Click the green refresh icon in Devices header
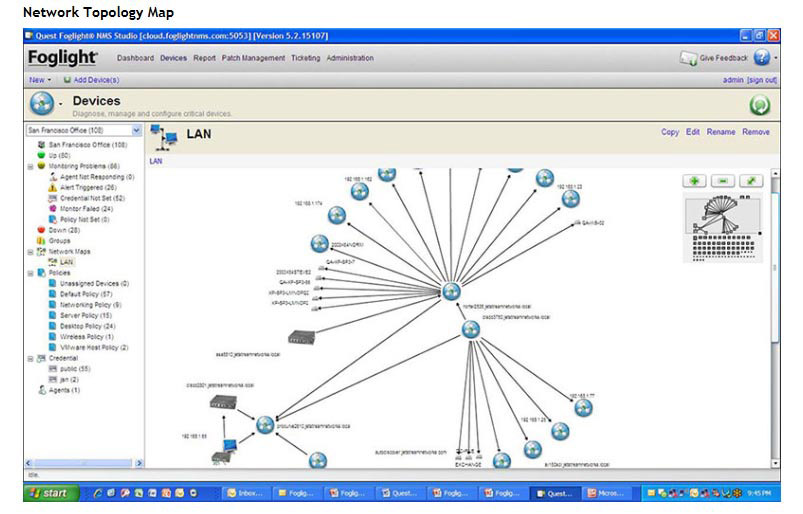This screenshot has height=514, width=803. (x=759, y=105)
